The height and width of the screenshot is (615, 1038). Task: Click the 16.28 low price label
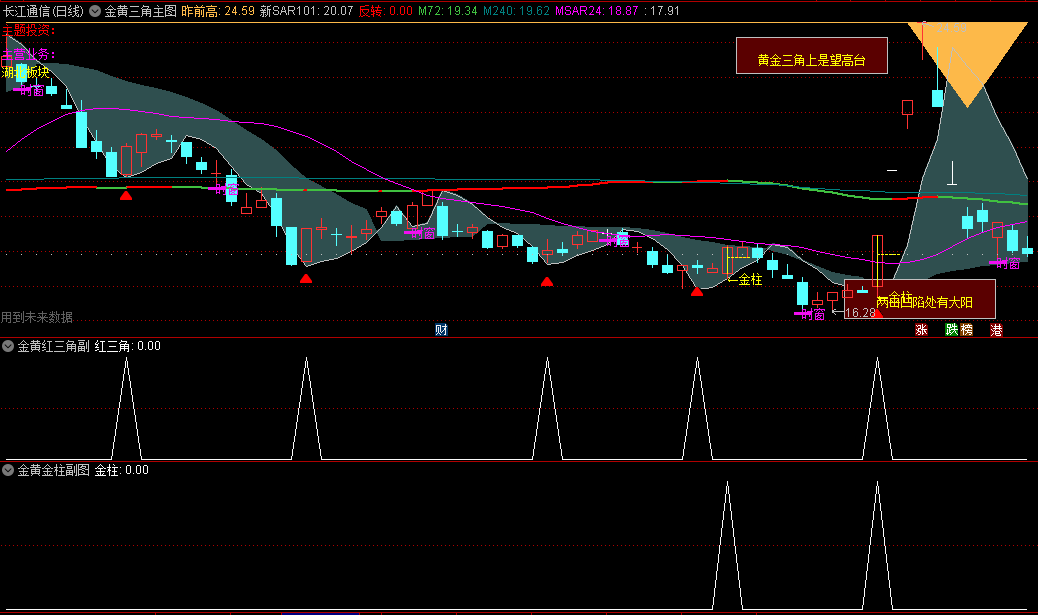[x=860, y=313]
